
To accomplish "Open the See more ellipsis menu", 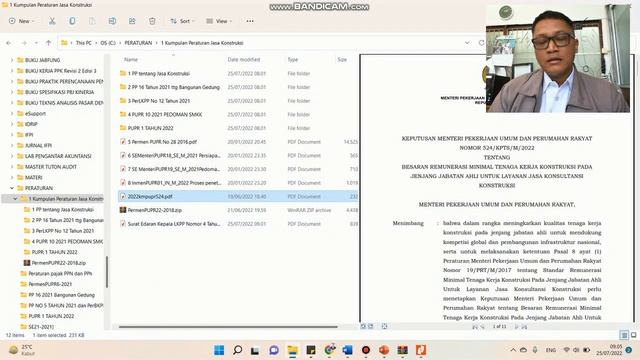I will pos(250,21).
